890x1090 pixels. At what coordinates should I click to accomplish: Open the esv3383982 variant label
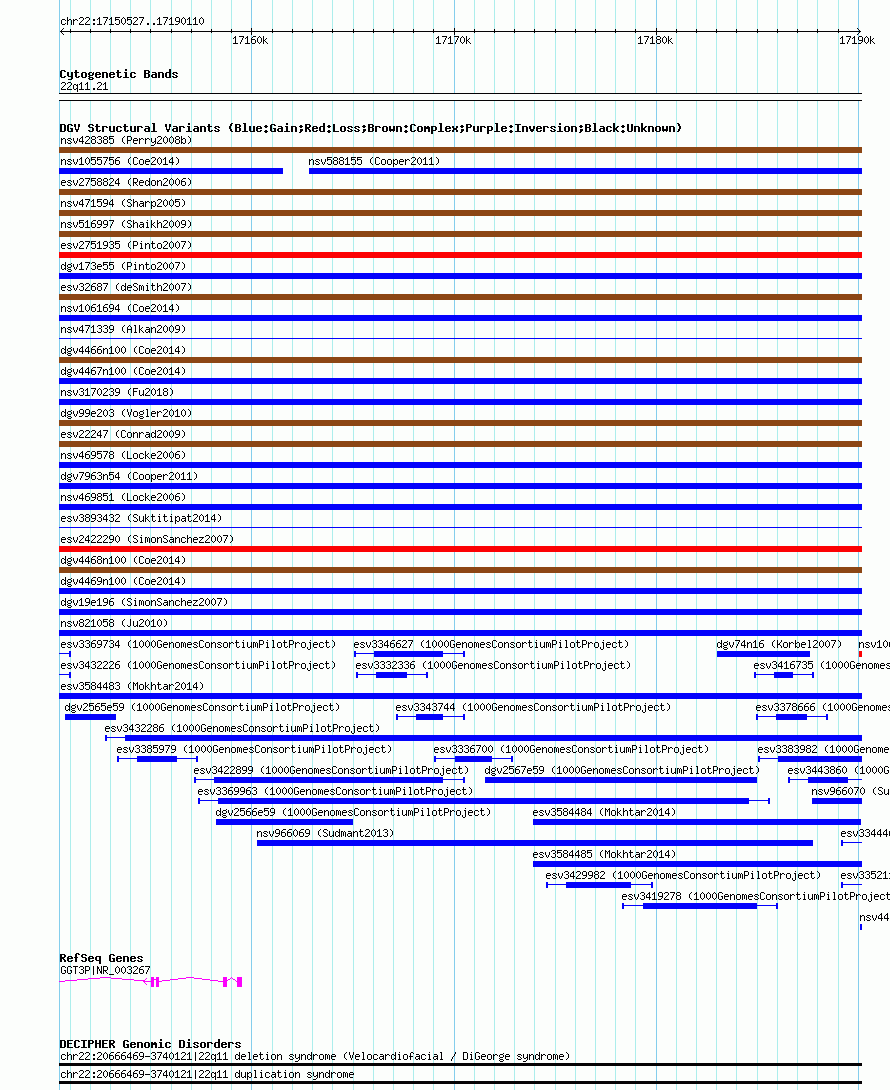(x=823, y=749)
